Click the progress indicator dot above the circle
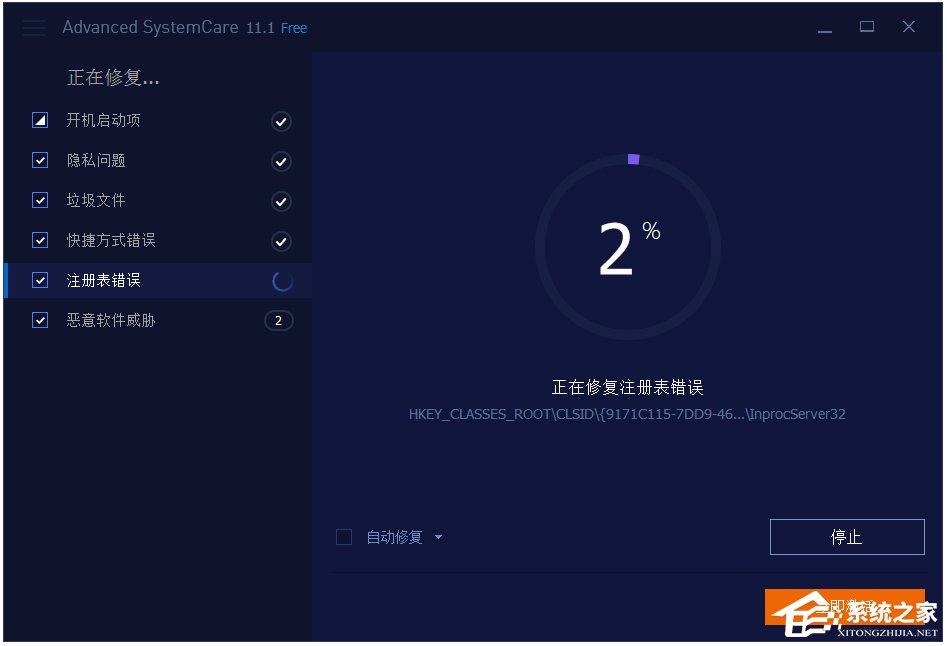Viewport: 947px width, 646px height. pos(633,159)
